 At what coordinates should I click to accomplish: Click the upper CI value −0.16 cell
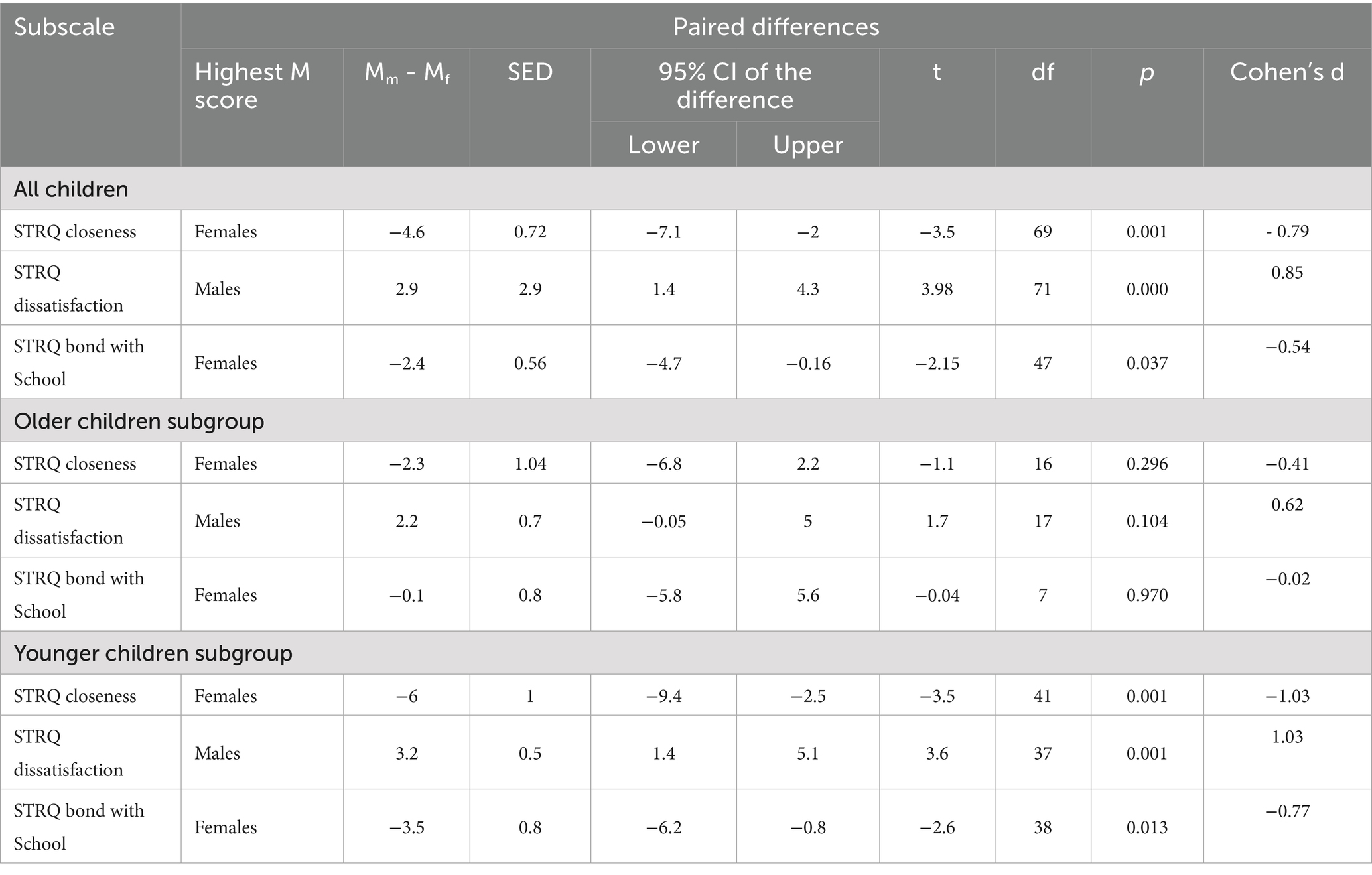click(807, 364)
